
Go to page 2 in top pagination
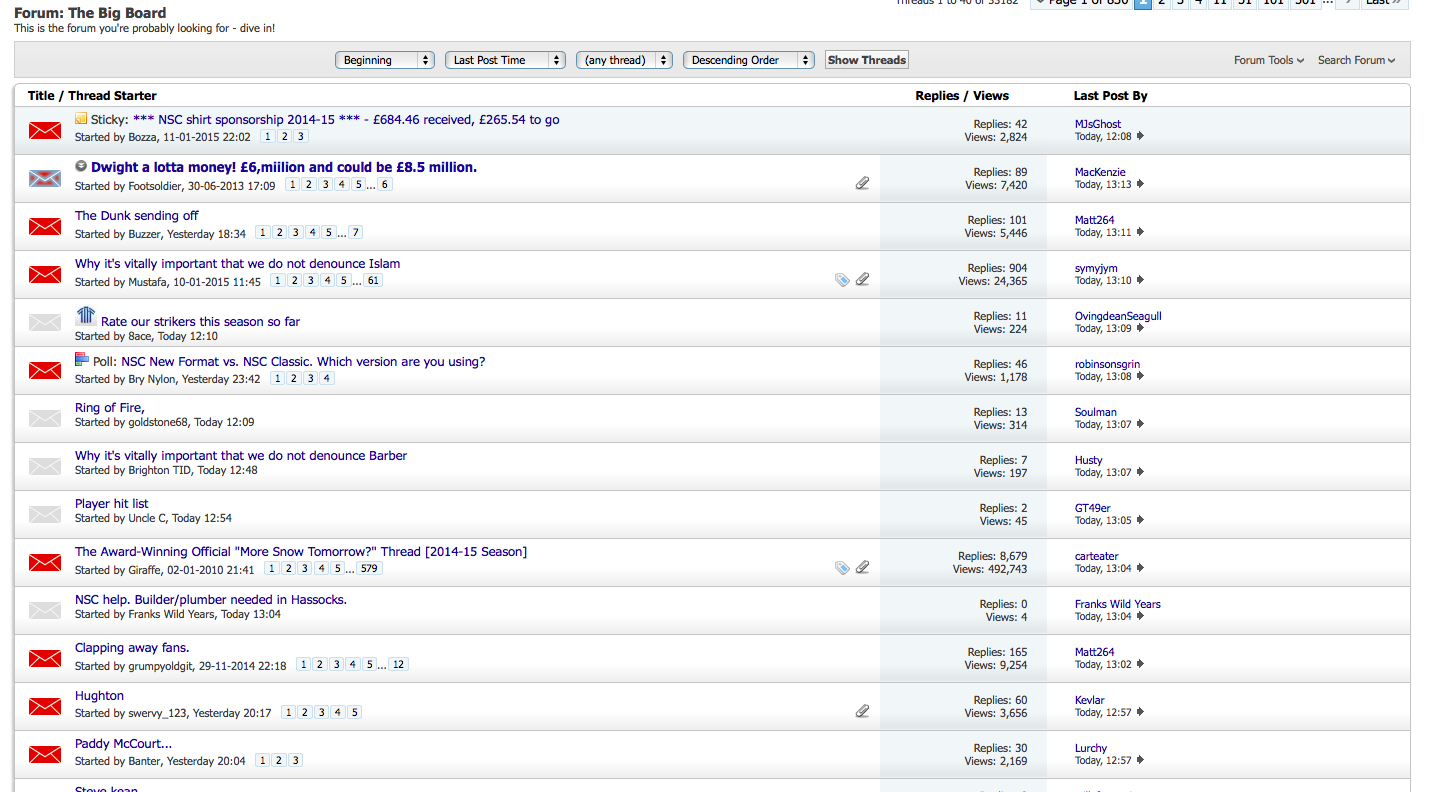point(1162,3)
